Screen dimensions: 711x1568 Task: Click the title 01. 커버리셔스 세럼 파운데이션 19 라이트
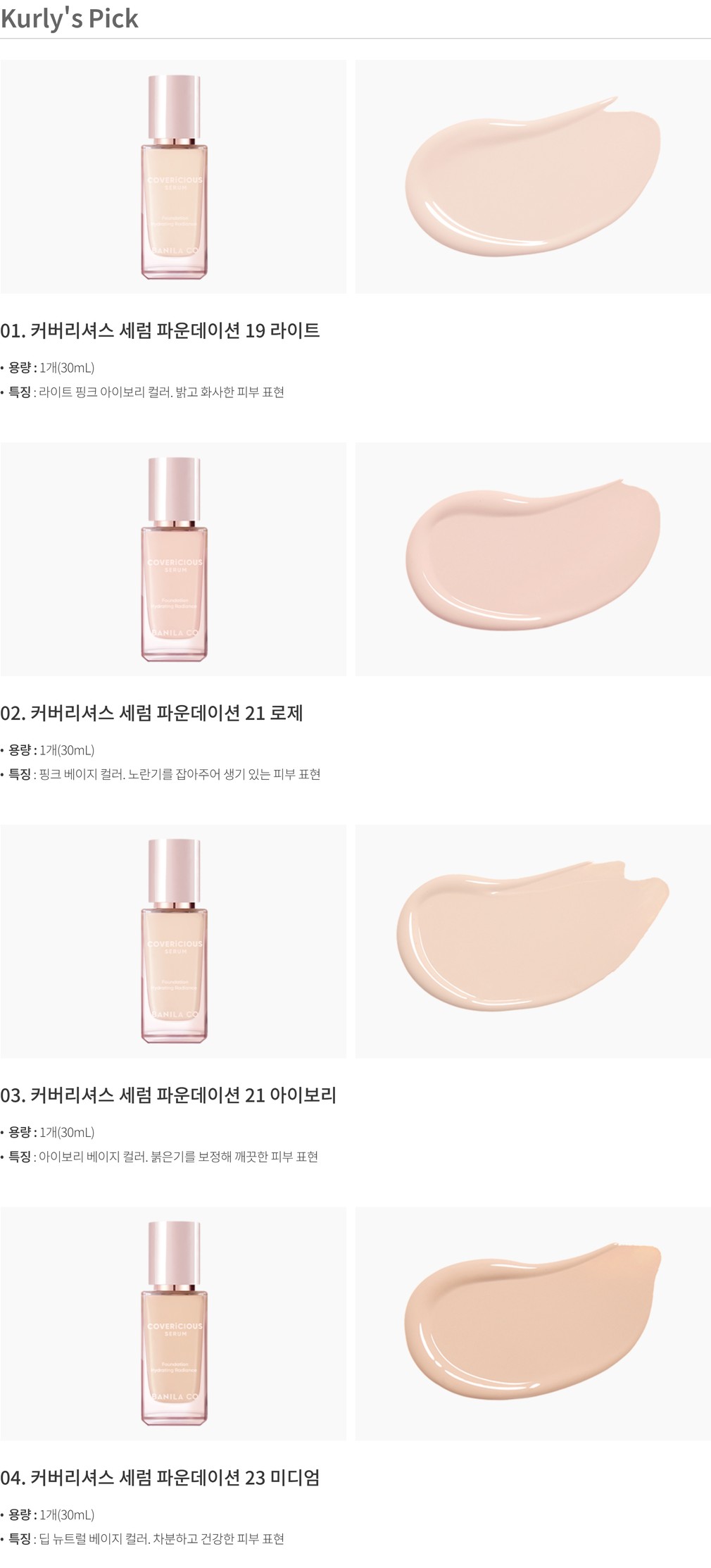pyautogui.click(x=160, y=330)
